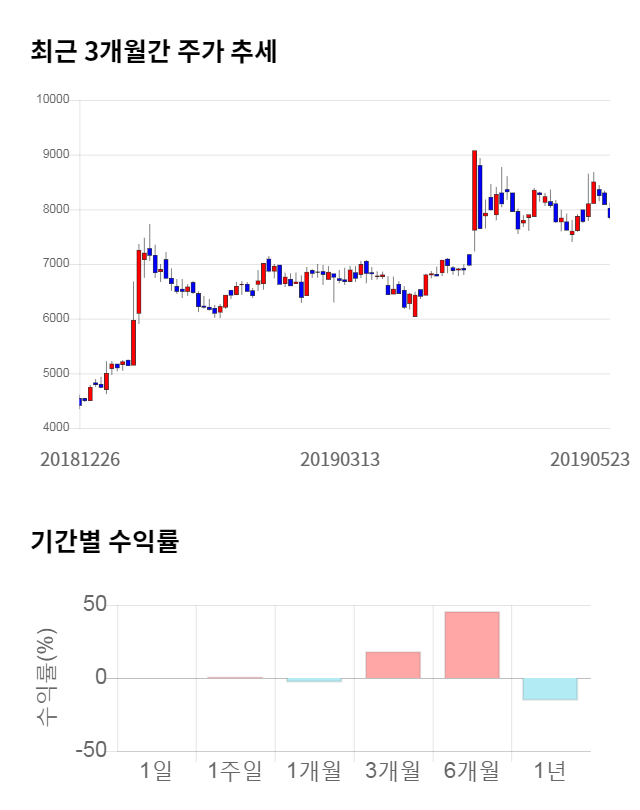Select the 20190523 date label
Image resolution: width=640 pixels, height=810 pixels.
590,459
